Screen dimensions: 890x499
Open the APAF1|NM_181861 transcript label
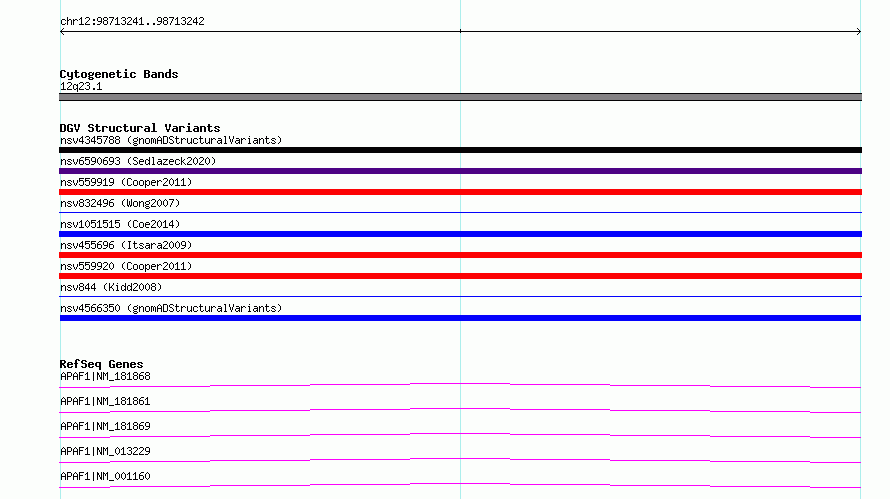coord(105,401)
